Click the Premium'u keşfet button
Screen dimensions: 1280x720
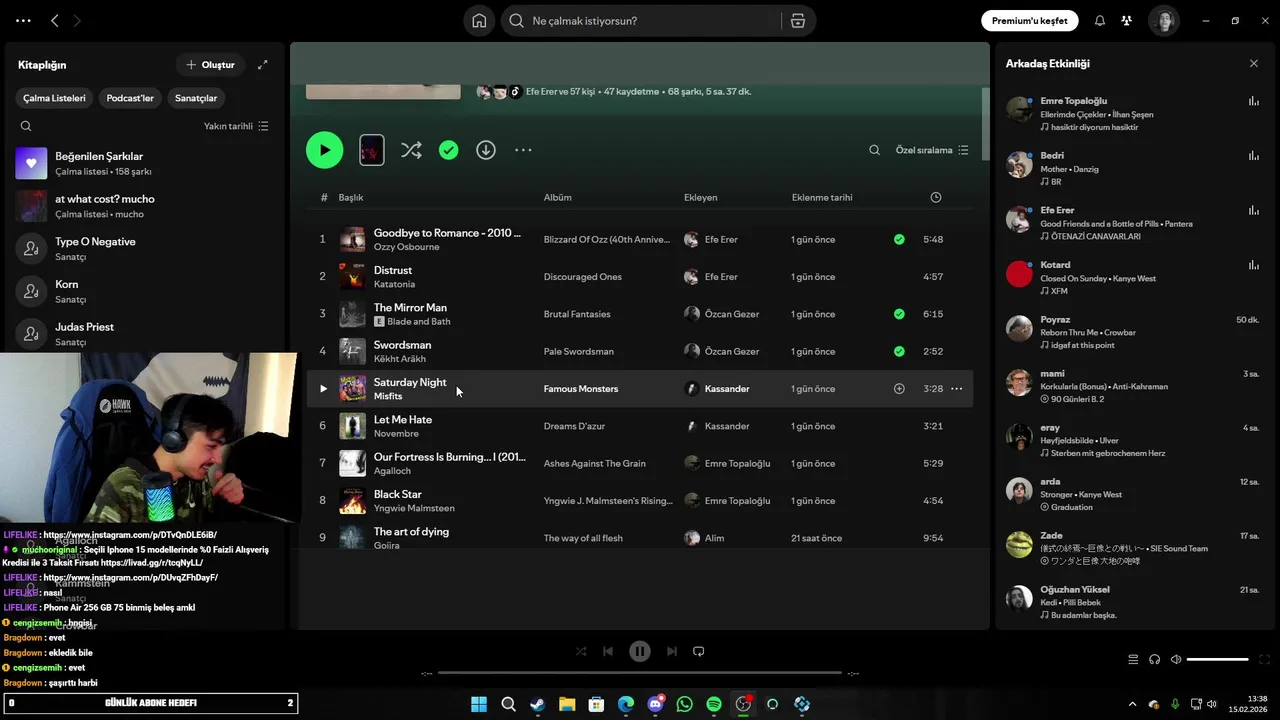(x=1030, y=21)
